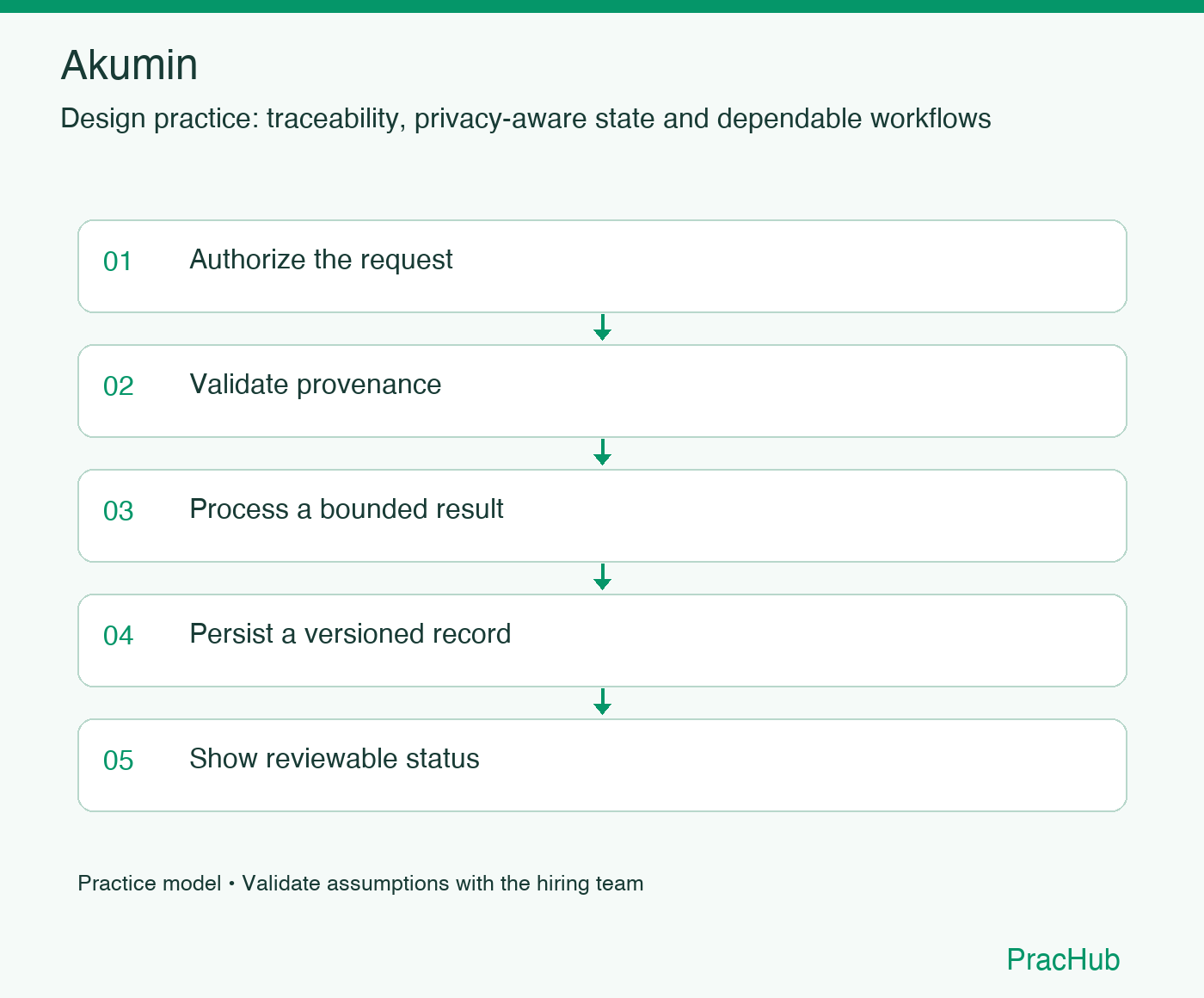
Task: Click step number 04
Action: tap(118, 636)
